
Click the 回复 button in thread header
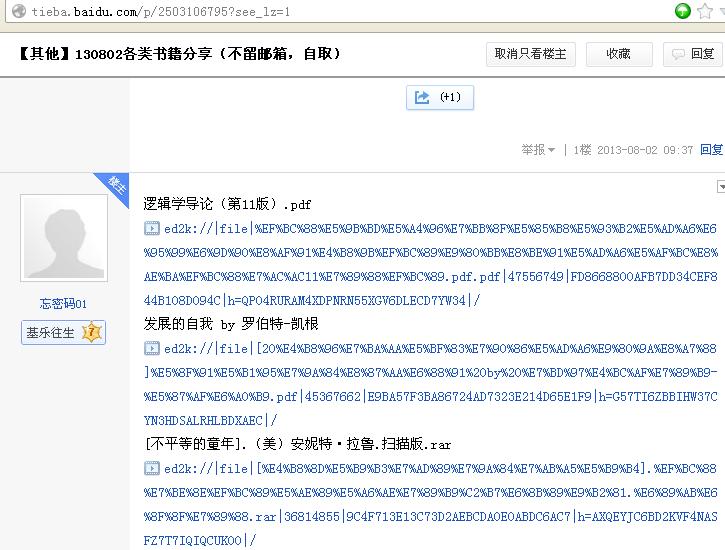[693, 54]
